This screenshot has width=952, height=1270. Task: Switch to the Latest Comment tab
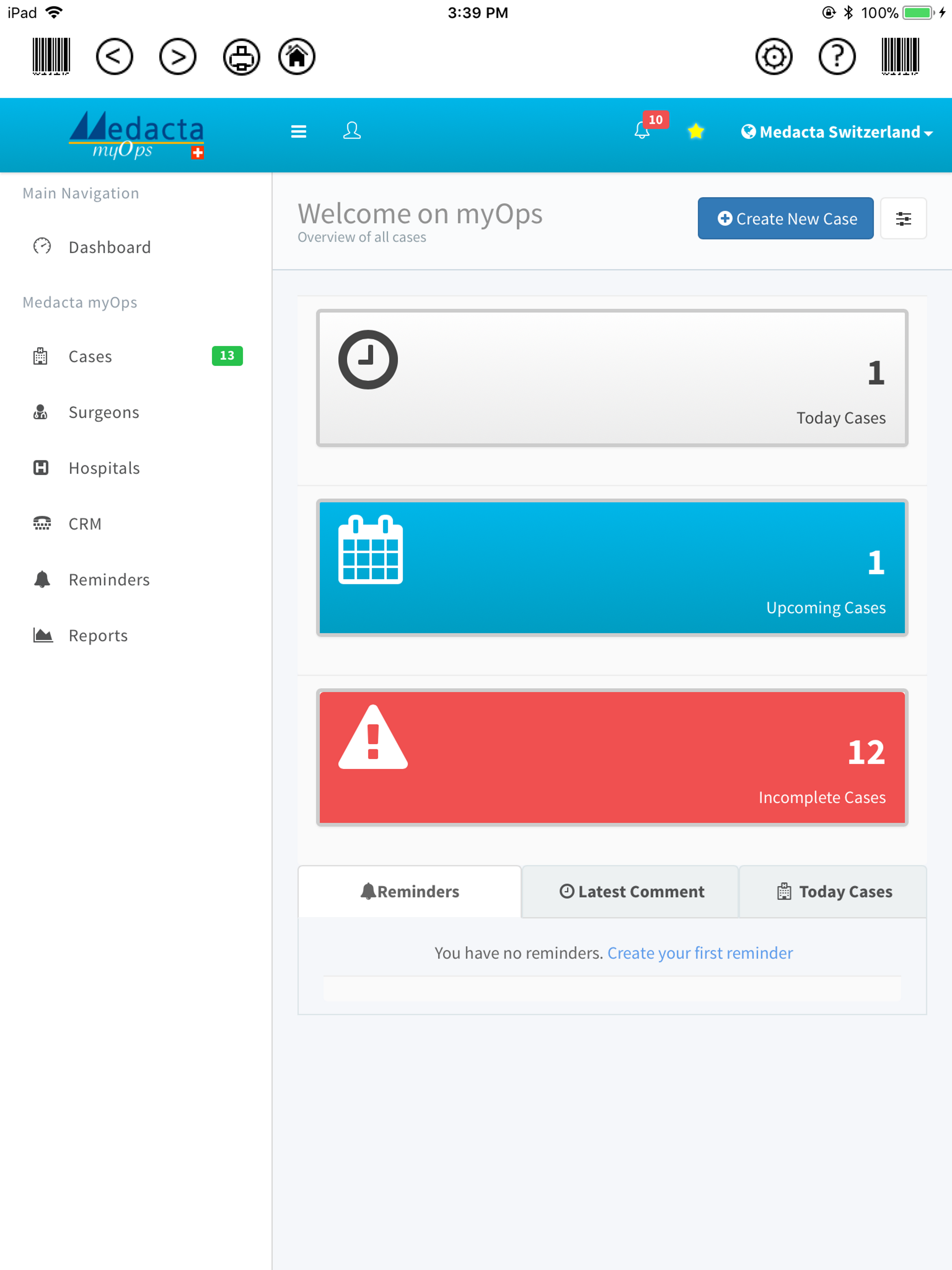point(631,892)
